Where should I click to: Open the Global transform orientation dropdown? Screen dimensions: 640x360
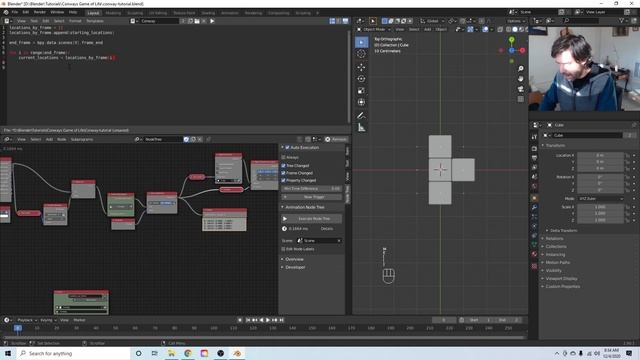(x=433, y=21)
